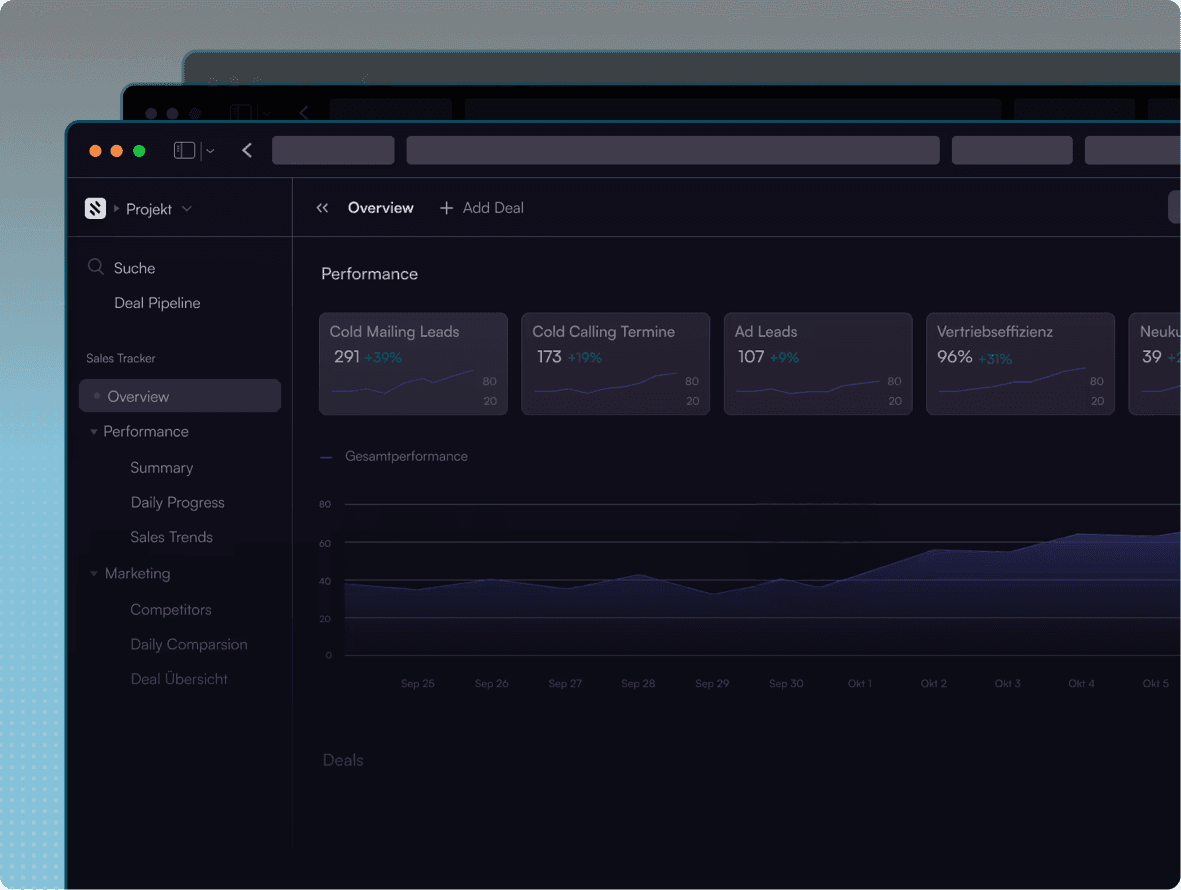Click the browser back arrow
Screen dimensions: 1181x890
tap(247, 150)
